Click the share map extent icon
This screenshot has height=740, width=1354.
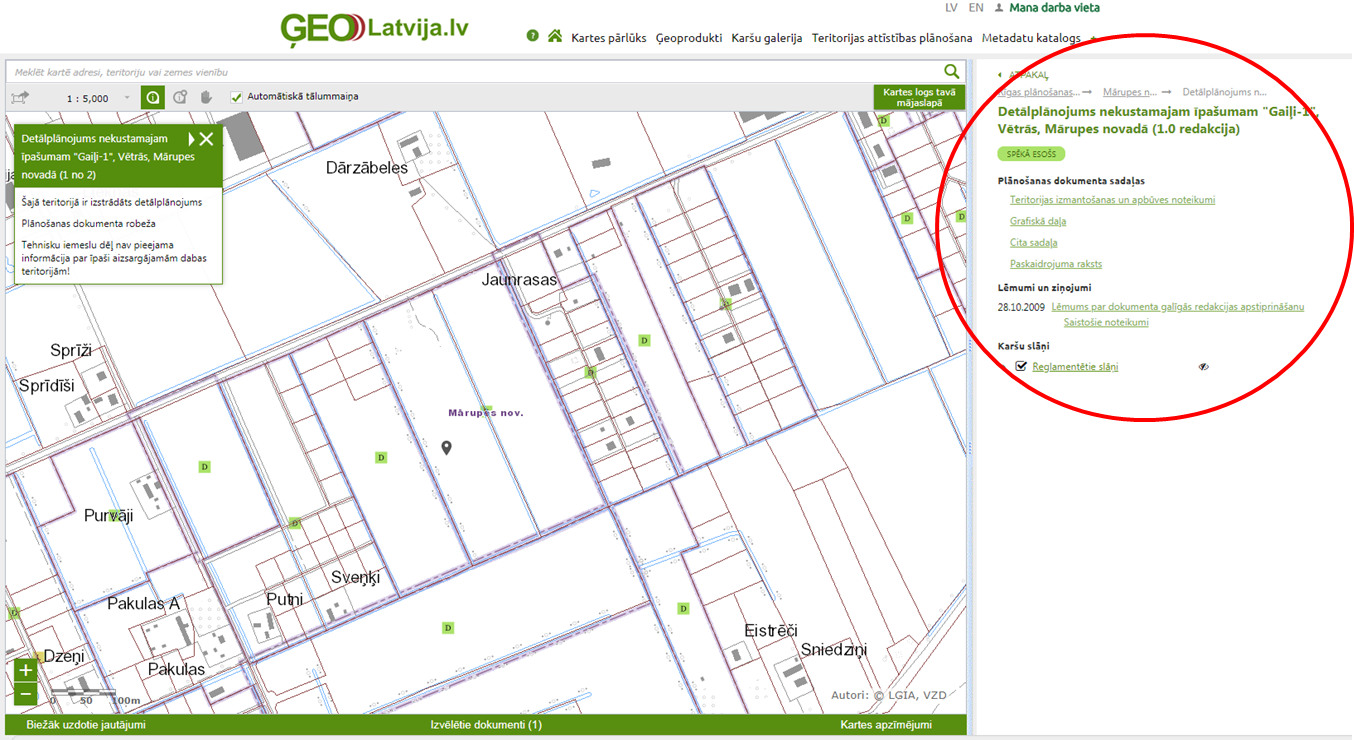tap(20, 97)
